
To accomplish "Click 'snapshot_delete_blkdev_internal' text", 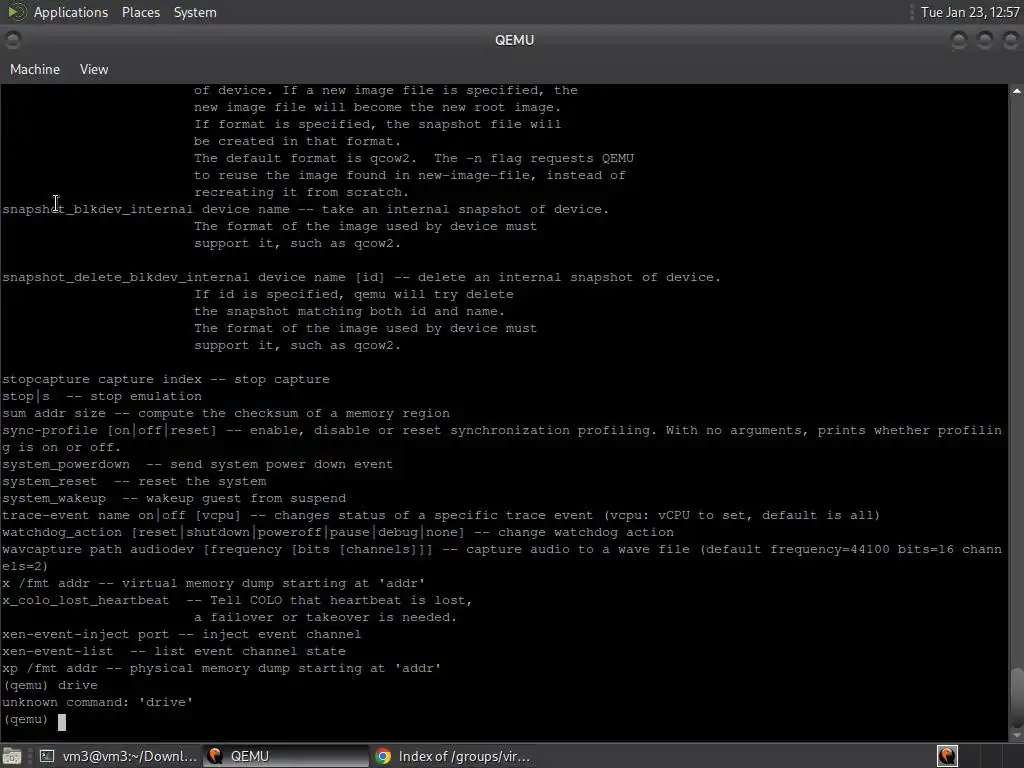I will (x=126, y=278).
